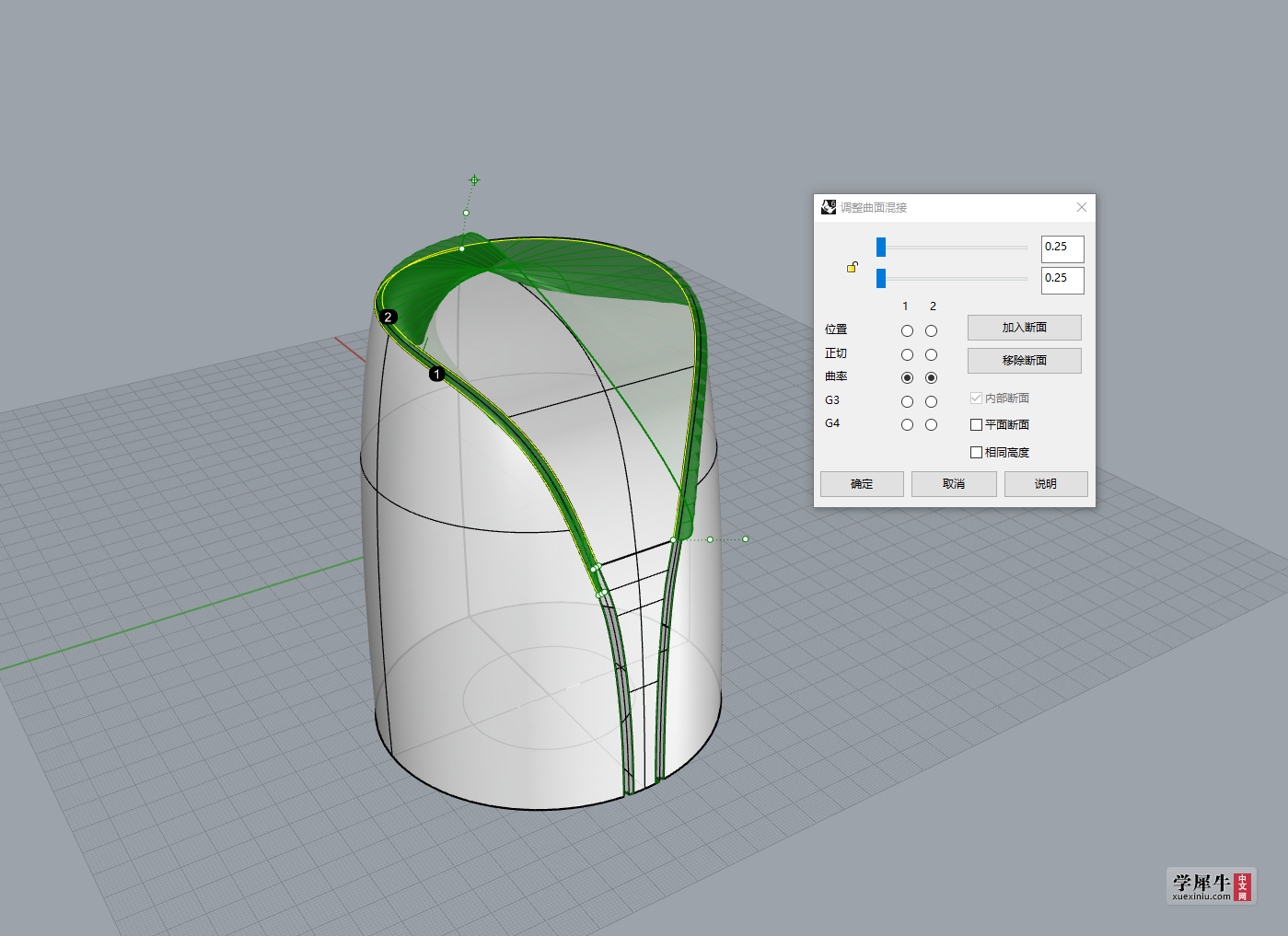Image resolution: width=1288 pixels, height=936 pixels.
Task: Click the top blend slider handle
Action: point(881,247)
